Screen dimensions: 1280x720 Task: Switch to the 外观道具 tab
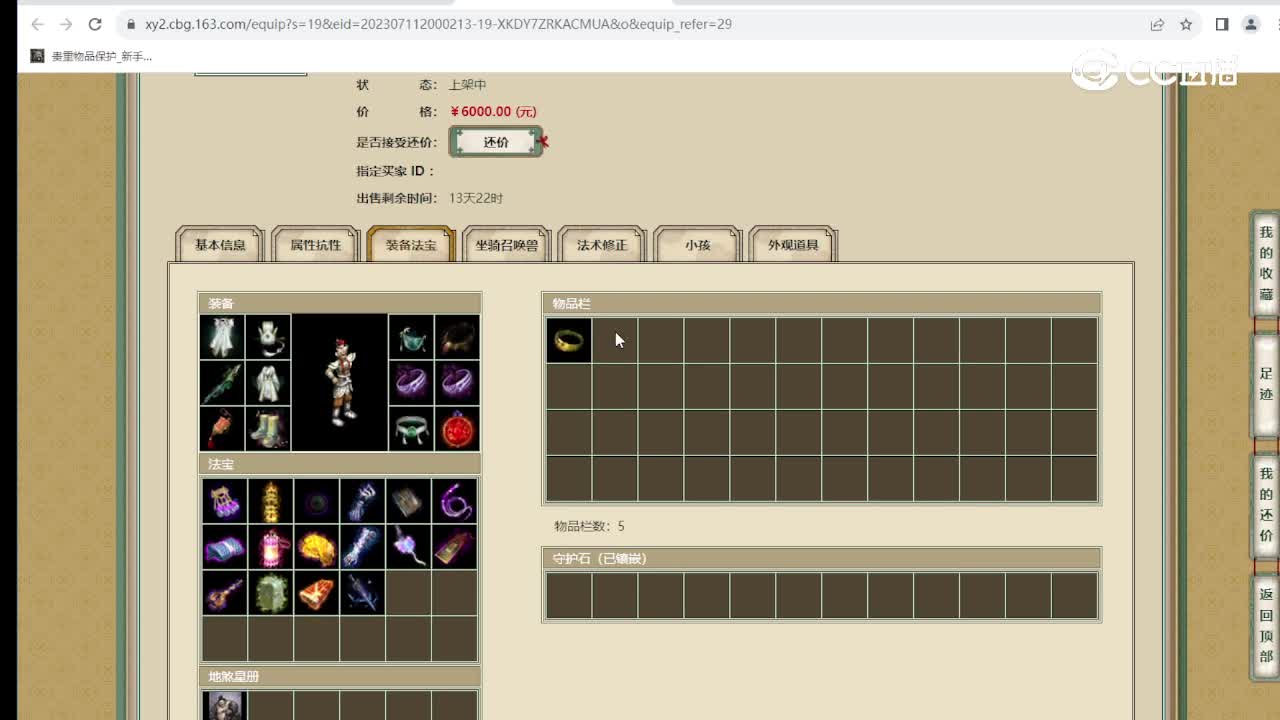tap(793, 245)
